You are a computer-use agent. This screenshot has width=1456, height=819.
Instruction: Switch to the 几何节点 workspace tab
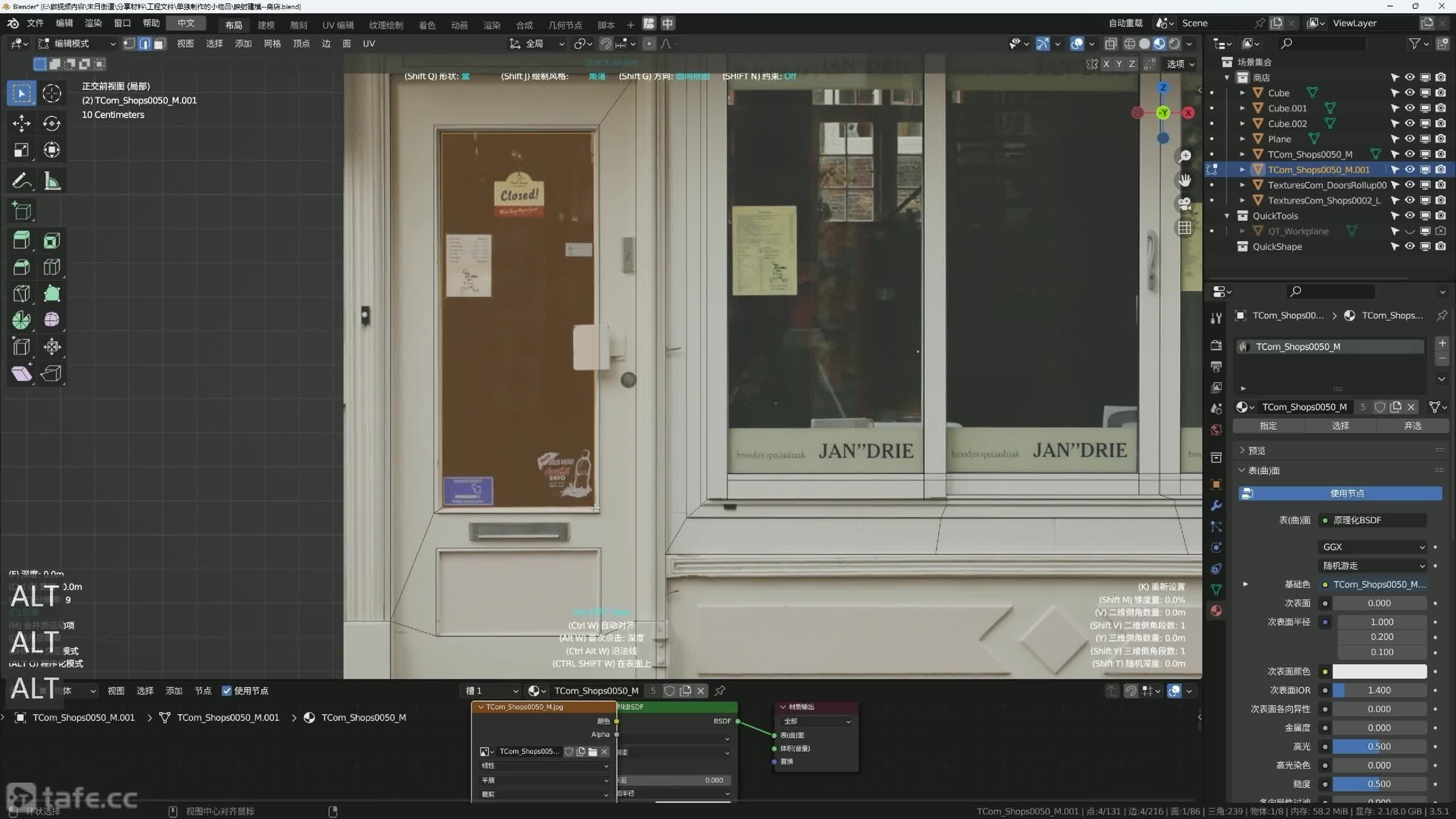[565, 25]
